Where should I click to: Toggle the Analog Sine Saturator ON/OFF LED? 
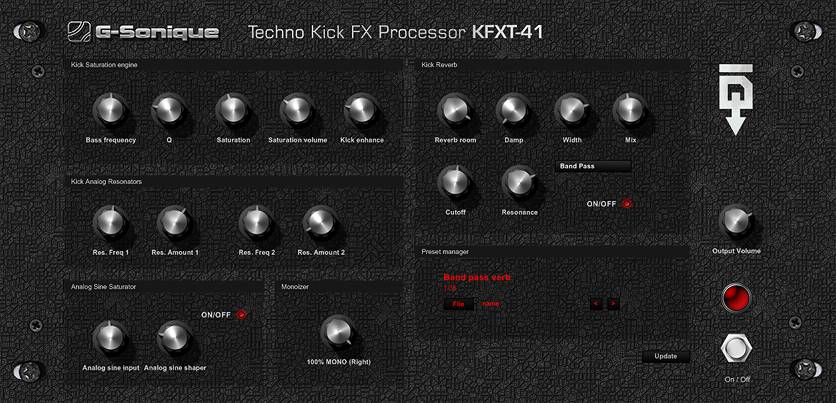241,315
